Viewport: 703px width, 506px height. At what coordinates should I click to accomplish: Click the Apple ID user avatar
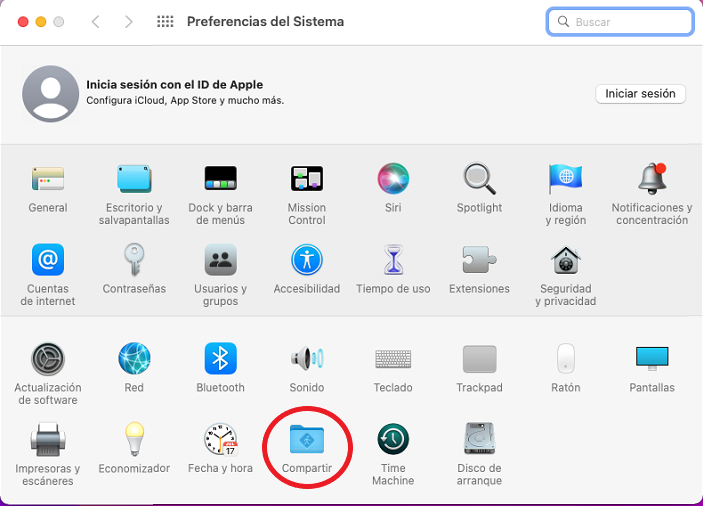coord(50,94)
